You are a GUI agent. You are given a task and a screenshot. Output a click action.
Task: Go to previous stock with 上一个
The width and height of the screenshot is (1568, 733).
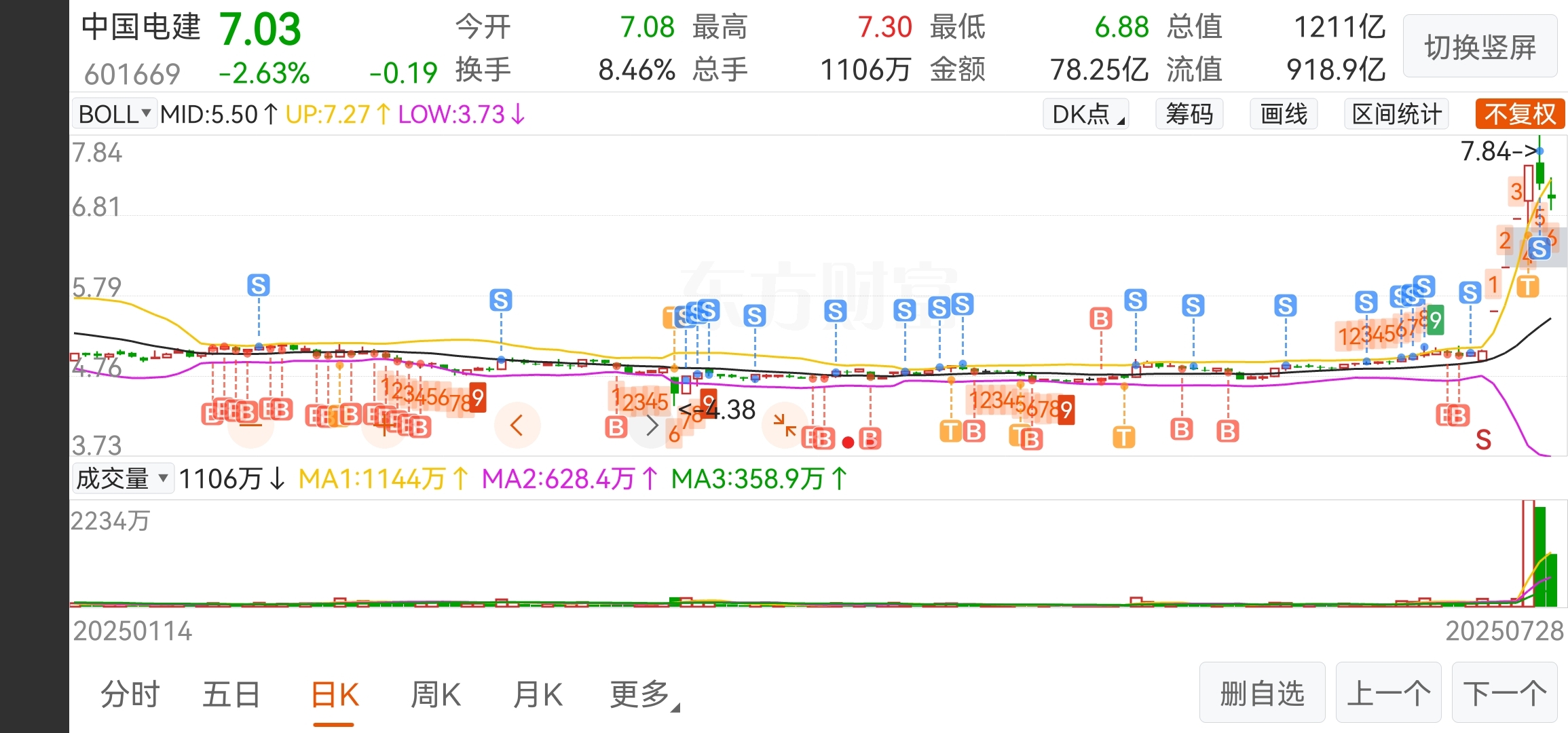[x=1388, y=693]
